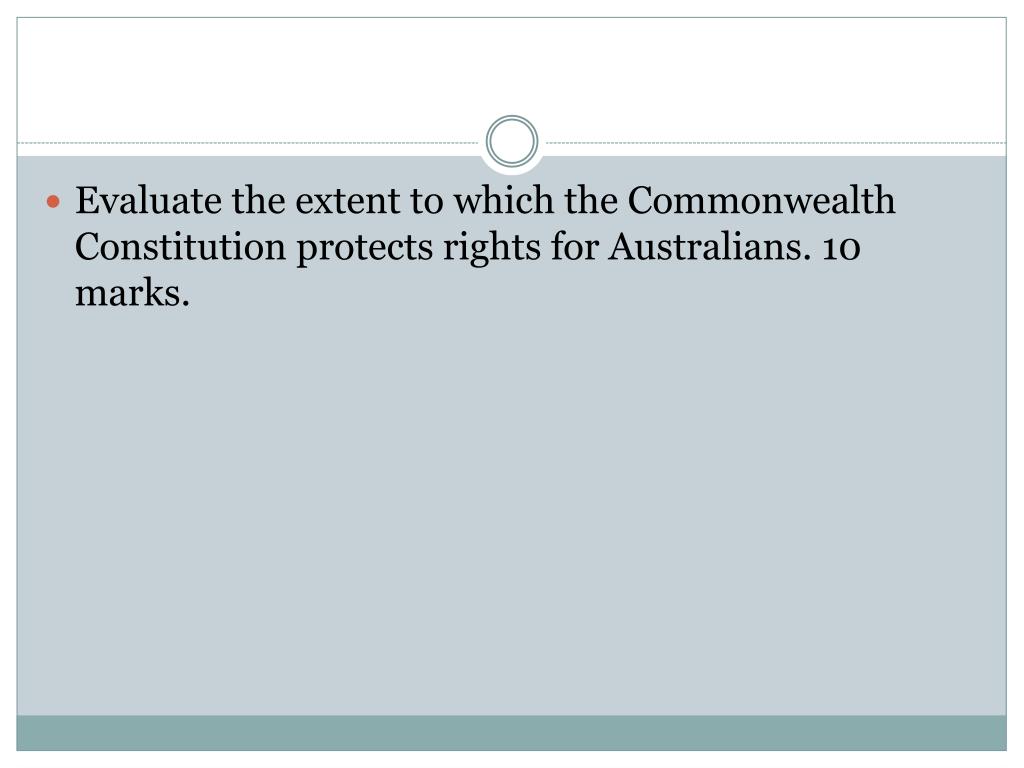Click the dashed divider line right of circle
Viewport: 1024px width, 768px height.
(x=776, y=142)
